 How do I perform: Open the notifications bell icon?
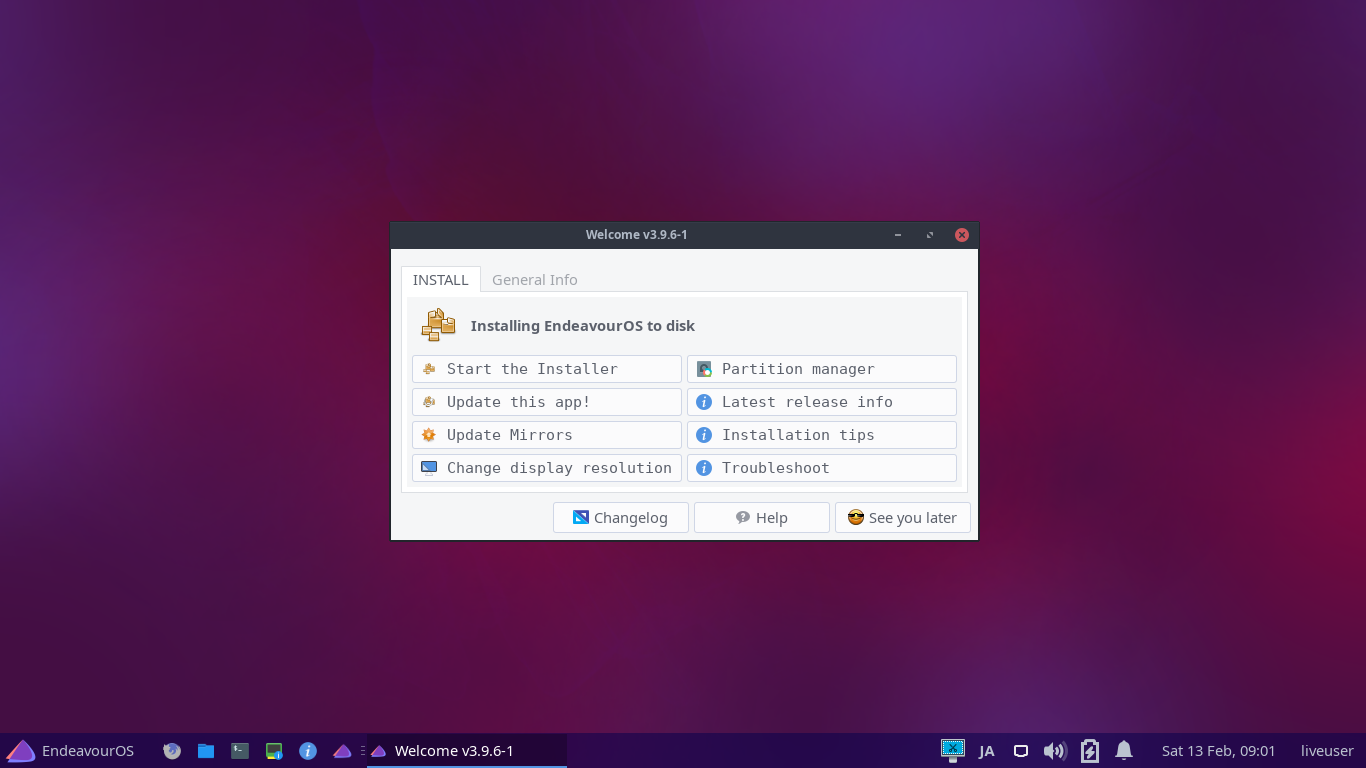[1124, 750]
